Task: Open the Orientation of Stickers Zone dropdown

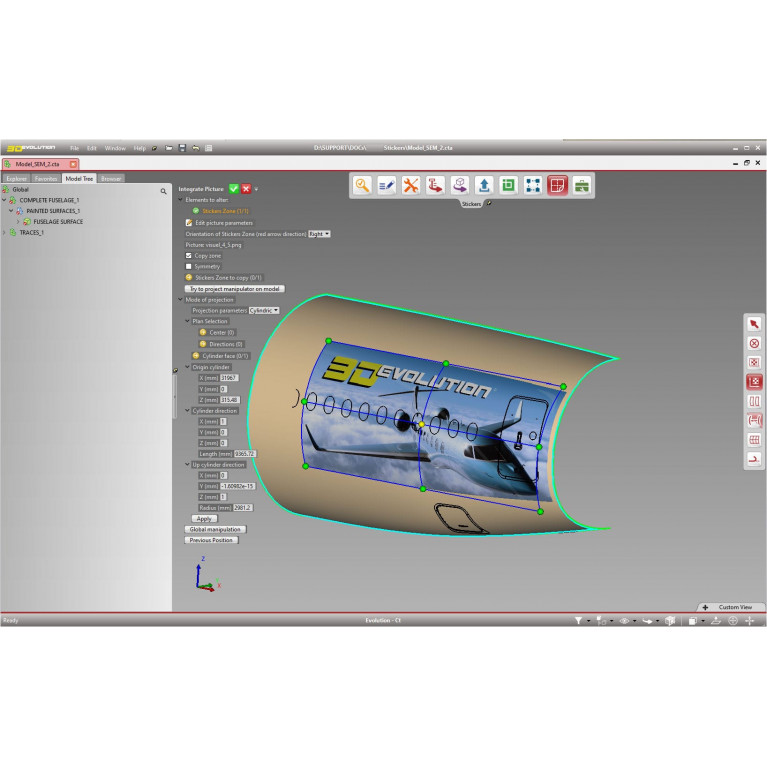Action: pyautogui.click(x=319, y=234)
